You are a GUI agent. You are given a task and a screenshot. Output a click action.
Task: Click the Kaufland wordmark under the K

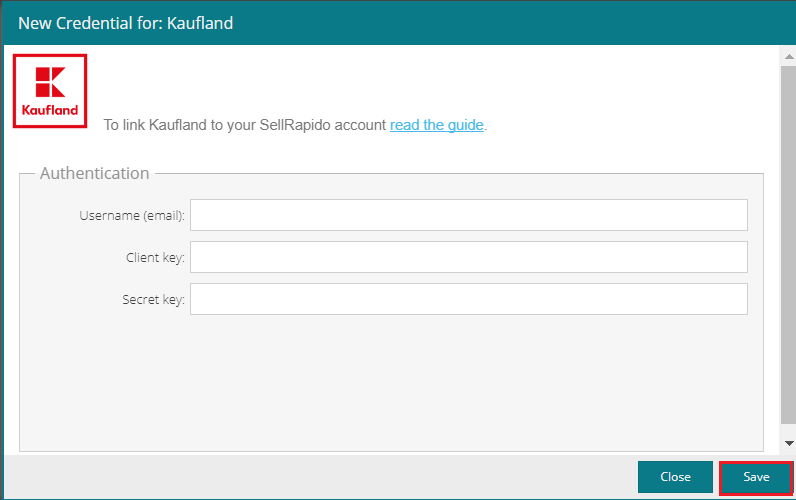50,110
